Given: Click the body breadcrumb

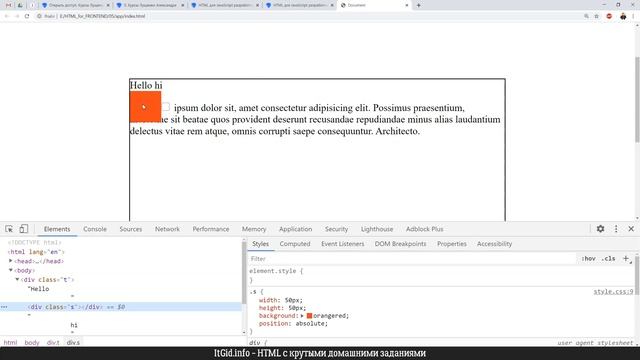Looking at the screenshot, I should pos(32,342).
